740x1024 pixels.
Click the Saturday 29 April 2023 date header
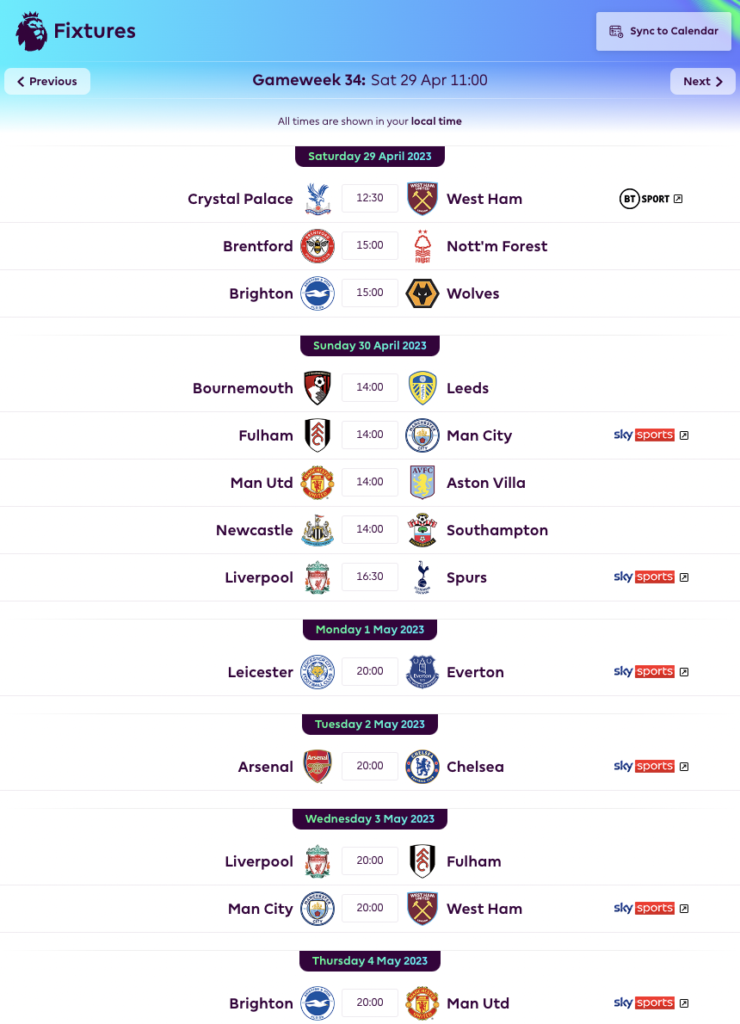coord(369,156)
